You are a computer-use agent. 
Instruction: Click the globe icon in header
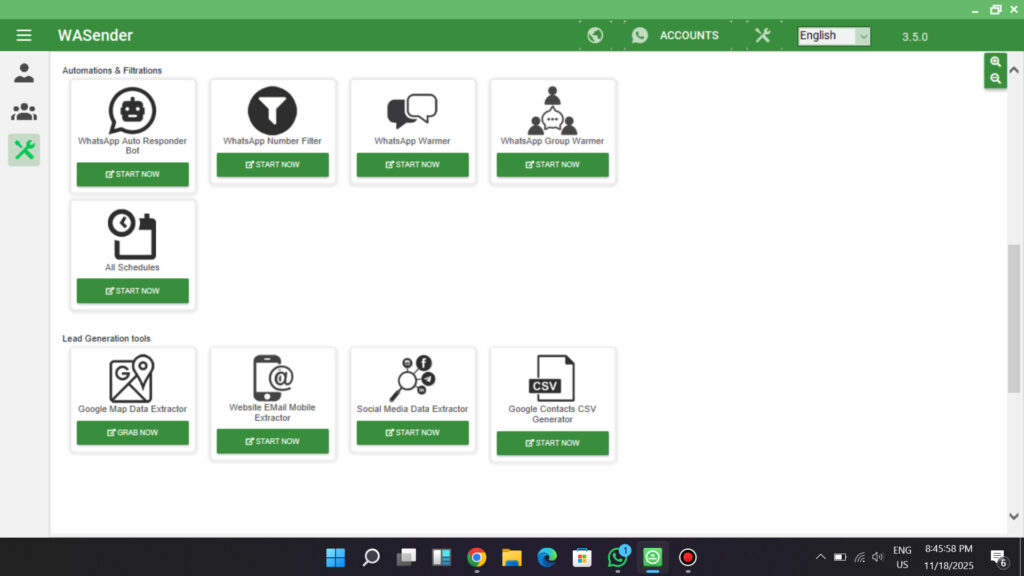(x=595, y=35)
